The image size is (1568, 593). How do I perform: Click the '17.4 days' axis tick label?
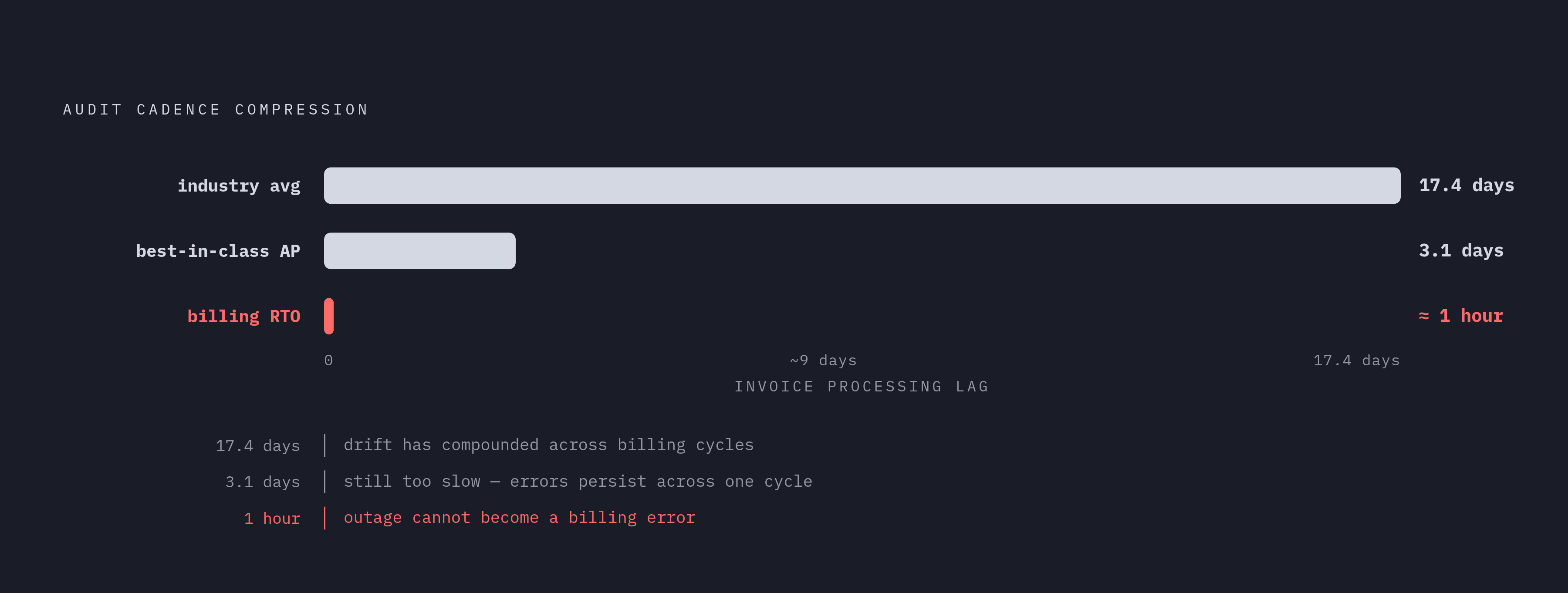coord(1356,361)
